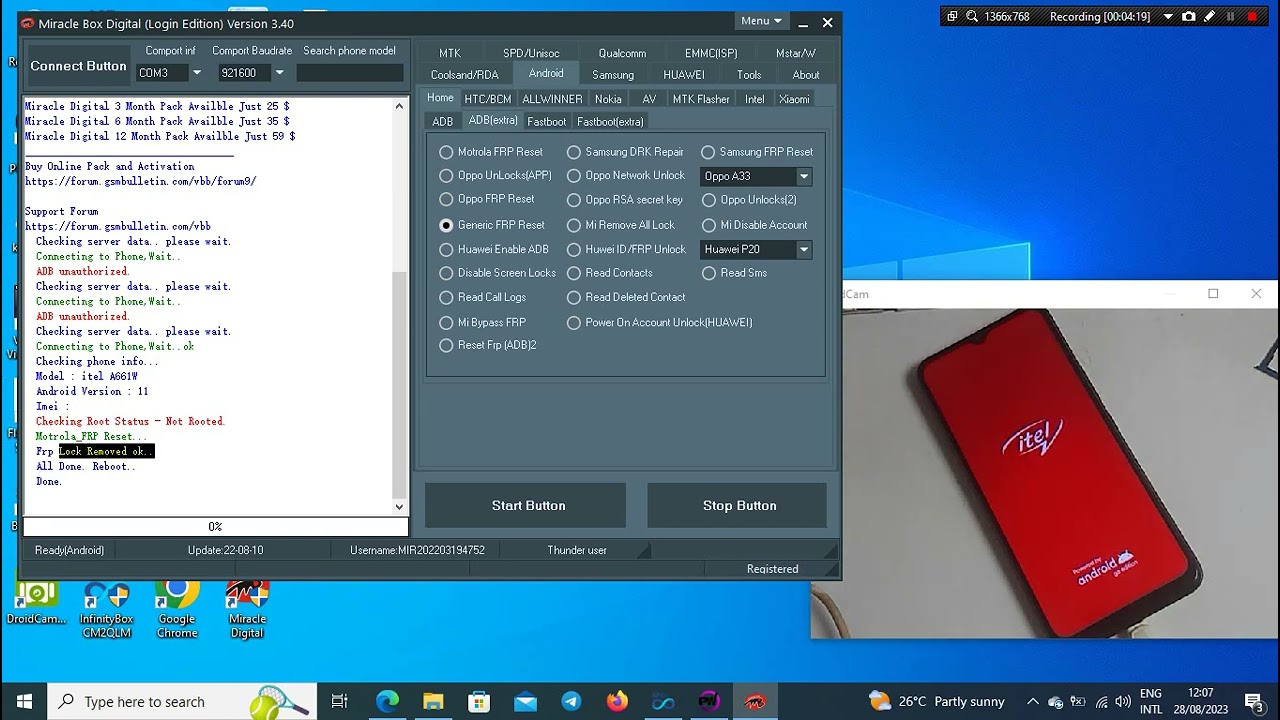Image resolution: width=1280 pixels, height=720 pixels.
Task: Open Firefox from taskbar
Action: point(617,701)
